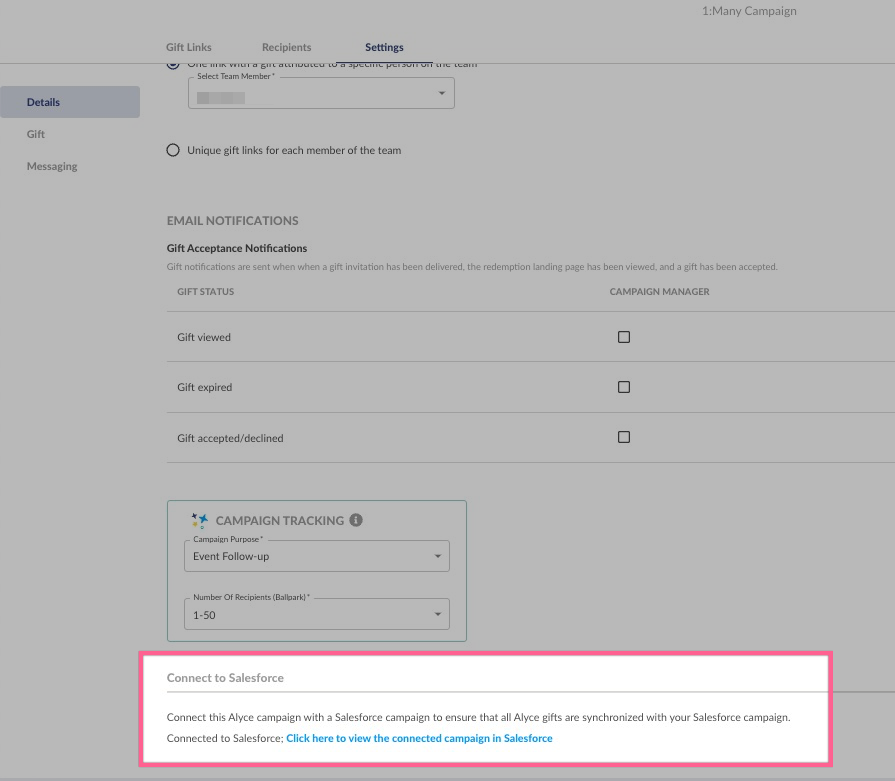Switch to the Recipients tab

click(x=287, y=47)
